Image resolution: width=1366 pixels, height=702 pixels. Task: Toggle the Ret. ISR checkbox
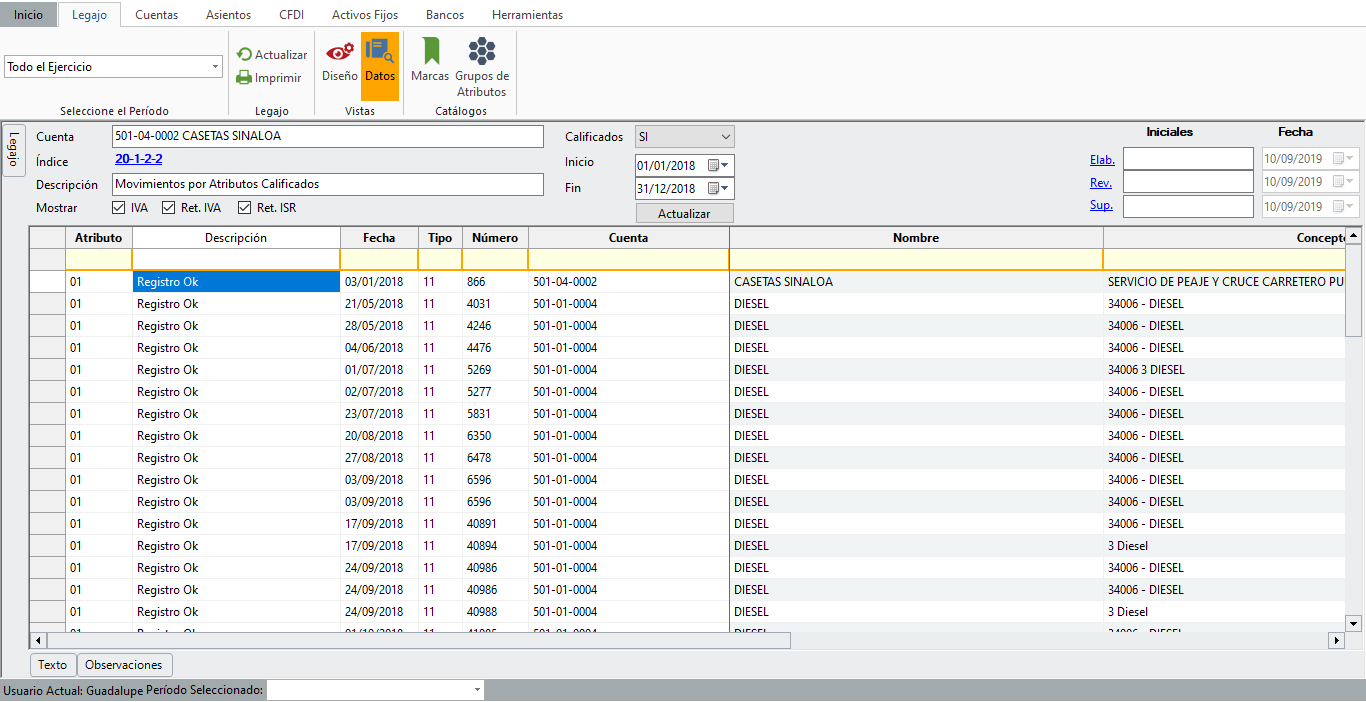click(244, 208)
